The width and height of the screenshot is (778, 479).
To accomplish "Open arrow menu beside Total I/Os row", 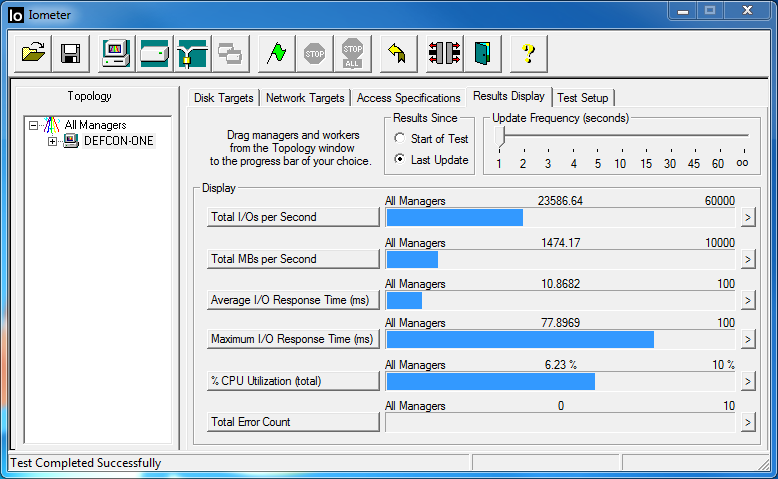I will [x=746, y=218].
